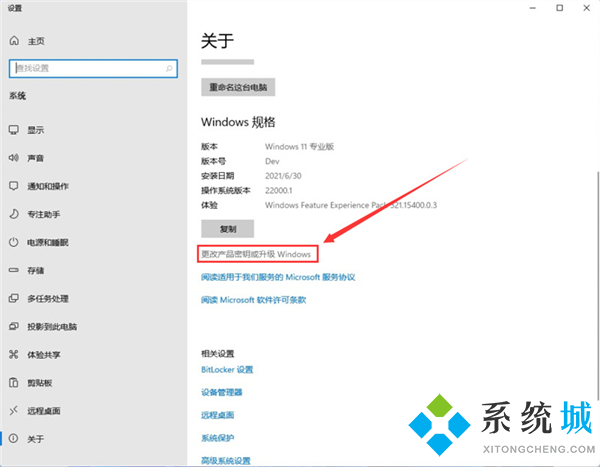The height and width of the screenshot is (467, 600).
Task: Click the Windows 11 专业版 edition value
Action: pyautogui.click(x=300, y=147)
